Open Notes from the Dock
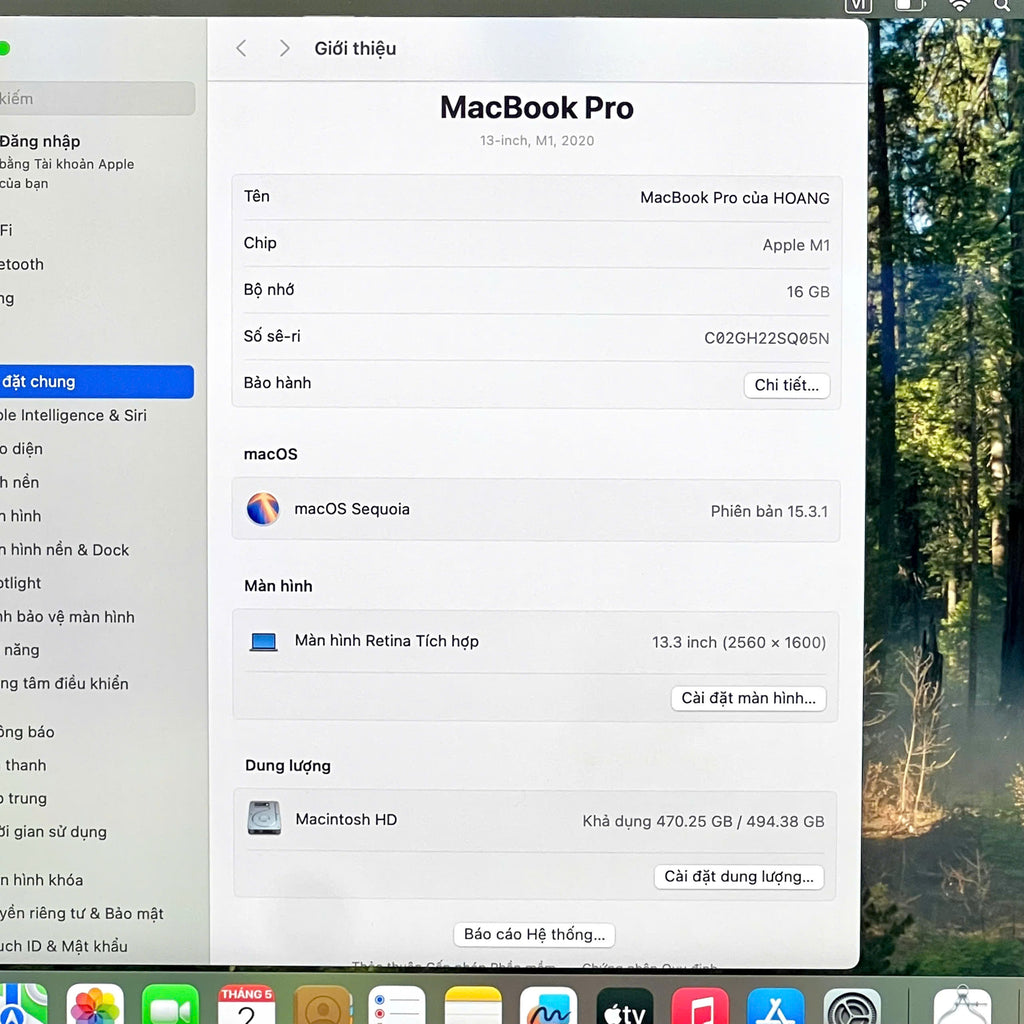Screen dimensions: 1024x1024 click(x=473, y=1004)
